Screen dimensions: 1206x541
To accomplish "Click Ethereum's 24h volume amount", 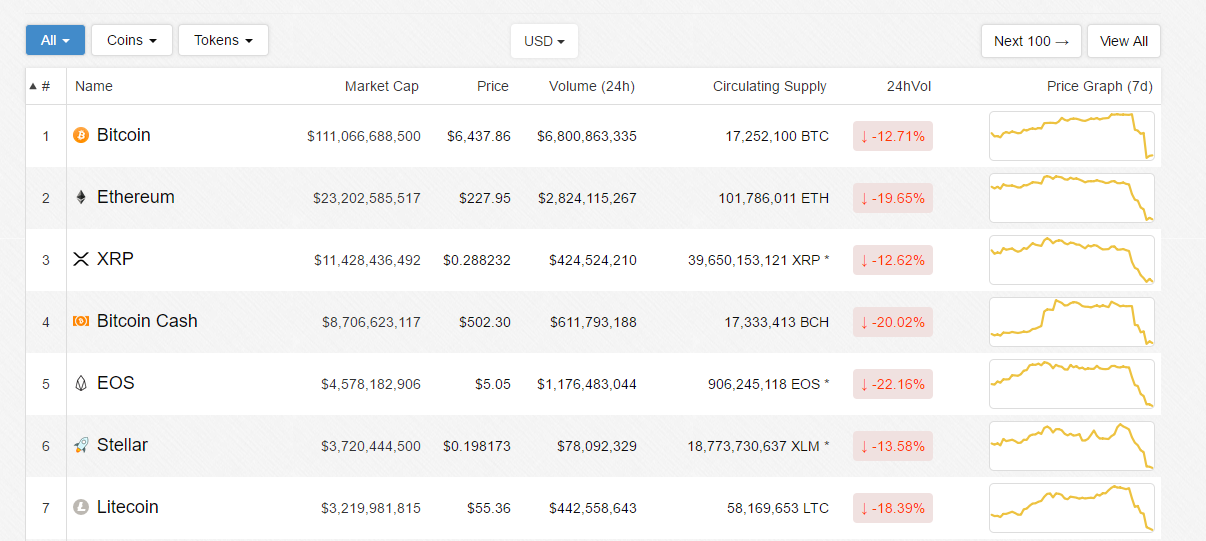I will tap(587, 198).
